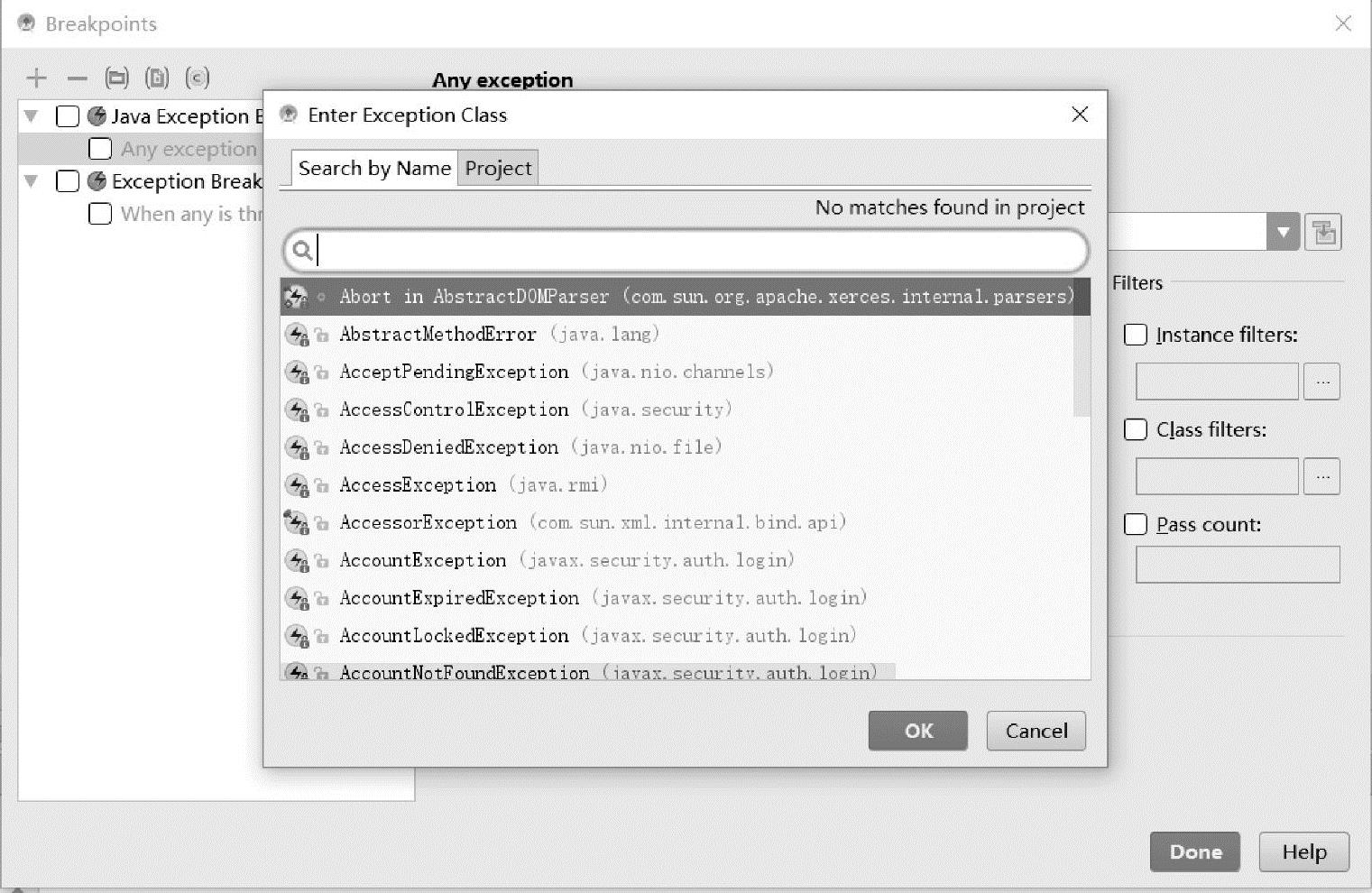This screenshot has width=1372, height=893.
Task: Select the Search by Name tab
Action: (374, 169)
